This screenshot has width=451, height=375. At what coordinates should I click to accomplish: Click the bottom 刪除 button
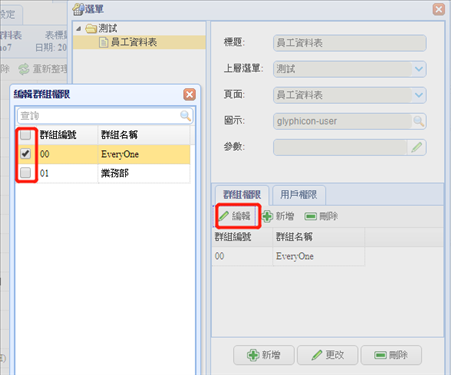391,355
